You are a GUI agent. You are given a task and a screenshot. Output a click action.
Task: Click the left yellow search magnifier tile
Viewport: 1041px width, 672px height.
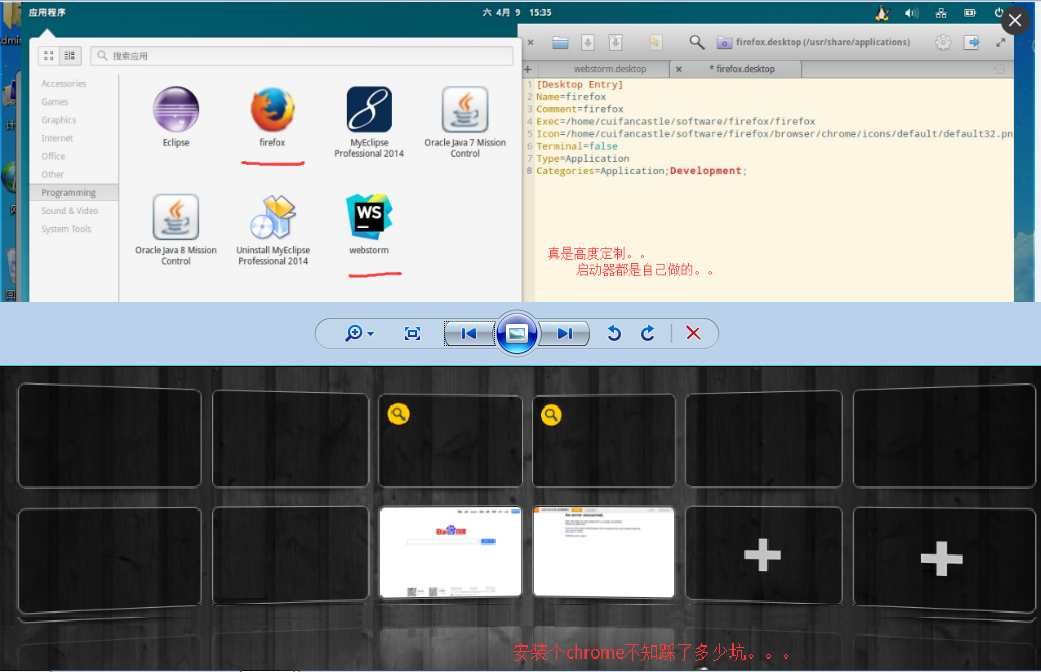398,414
